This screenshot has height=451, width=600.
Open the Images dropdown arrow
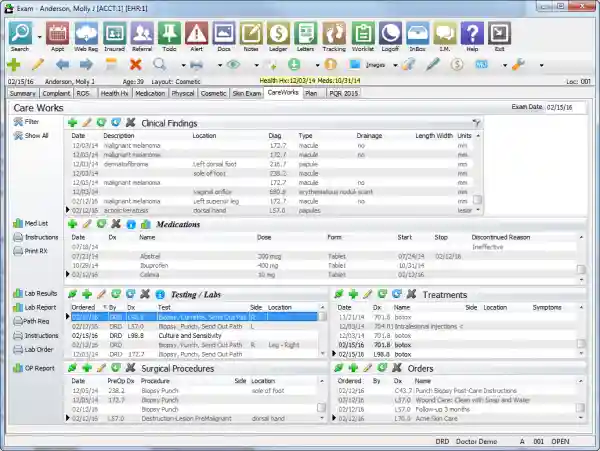point(395,65)
